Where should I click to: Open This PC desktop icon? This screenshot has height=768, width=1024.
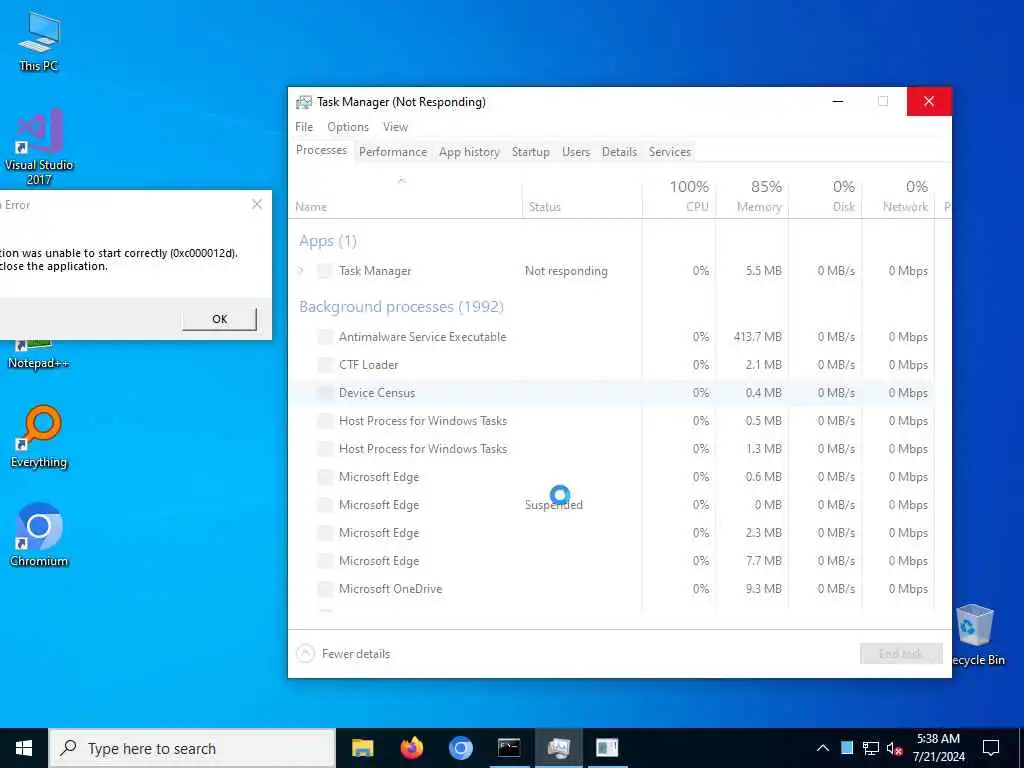[39, 40]
